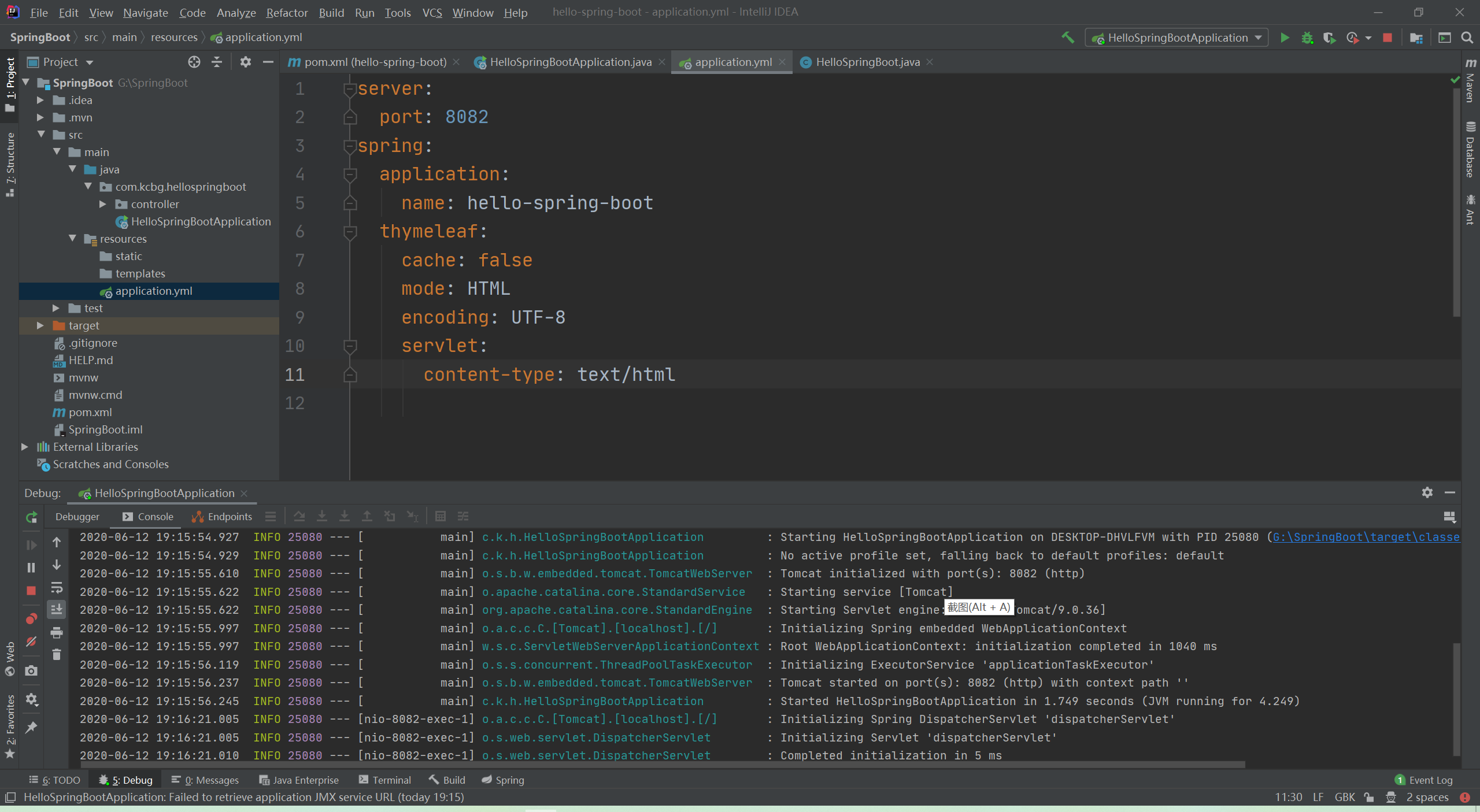The width and height of the screenshot is (1480, 812).
Task: Toggle the 7: Structure tool window stripe
Action: point(10,164)
